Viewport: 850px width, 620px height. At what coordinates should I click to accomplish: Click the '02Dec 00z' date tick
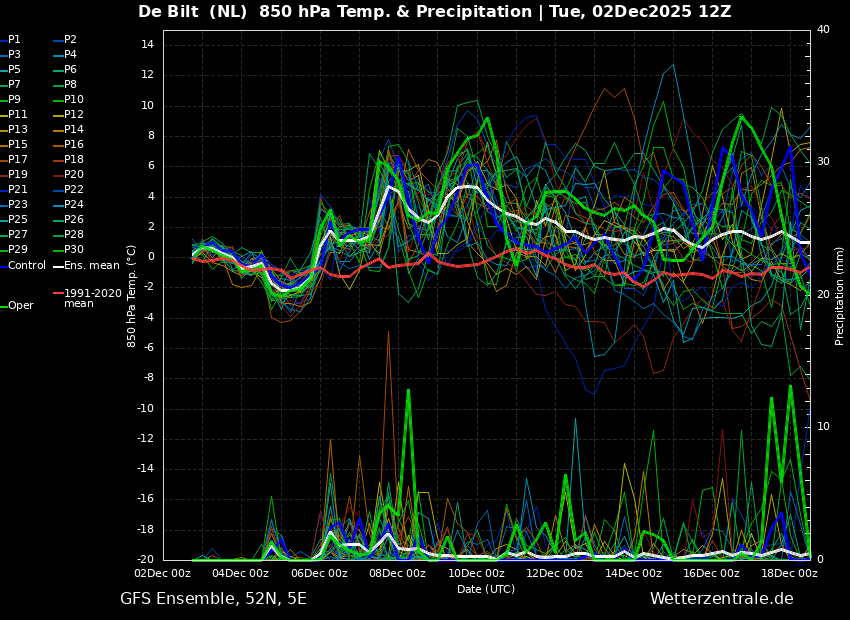coord(163,573)
